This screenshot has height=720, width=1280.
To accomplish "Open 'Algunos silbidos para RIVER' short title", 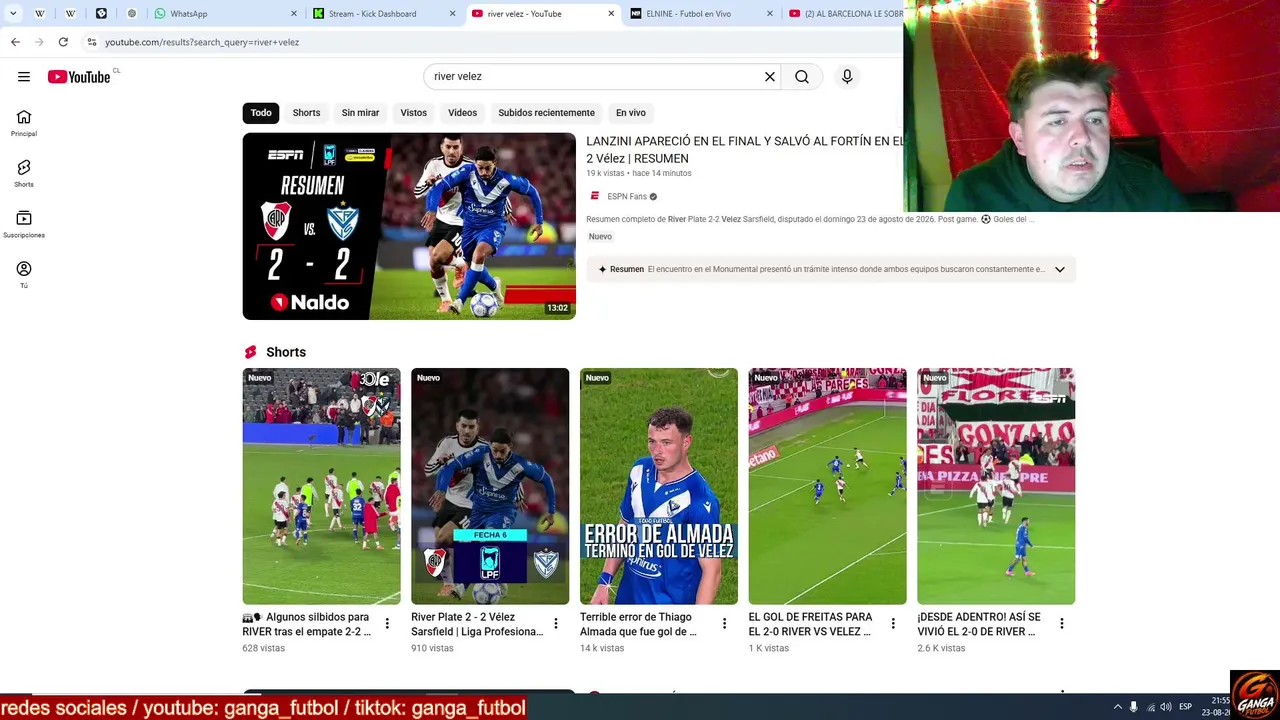I will coord(307,624).
